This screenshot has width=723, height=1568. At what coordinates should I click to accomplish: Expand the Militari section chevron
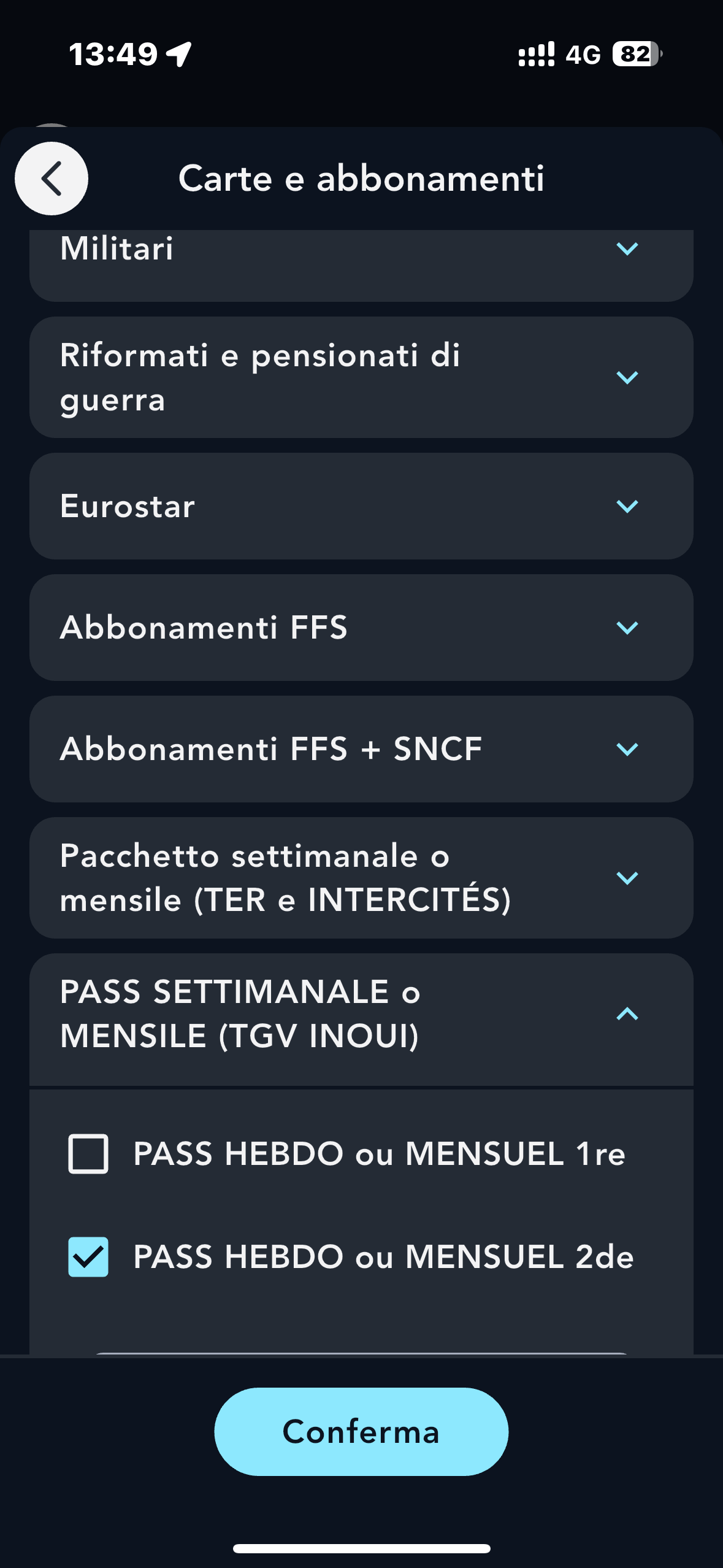pyautogui.click(x=627, y=248)
